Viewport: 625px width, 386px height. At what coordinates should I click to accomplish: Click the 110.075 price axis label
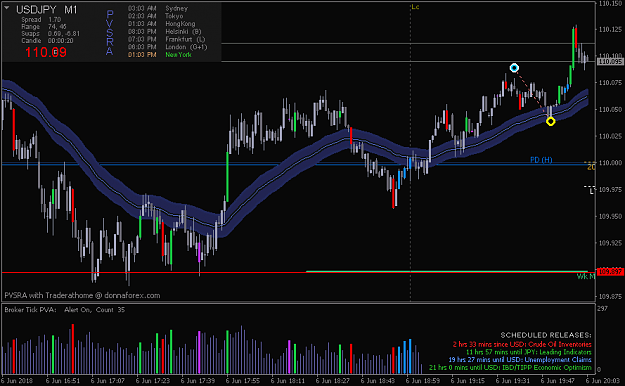click(610, 83)
